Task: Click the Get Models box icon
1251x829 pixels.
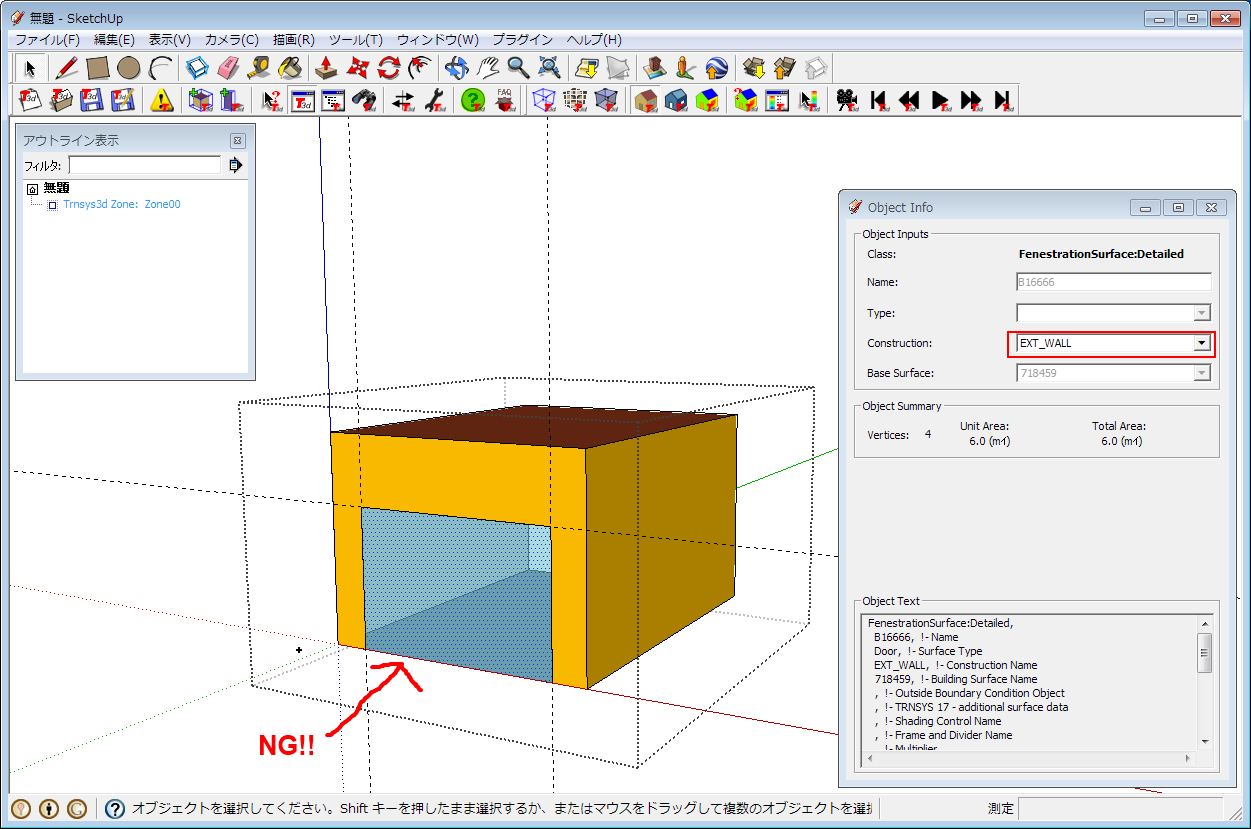Action: (754, 68)
